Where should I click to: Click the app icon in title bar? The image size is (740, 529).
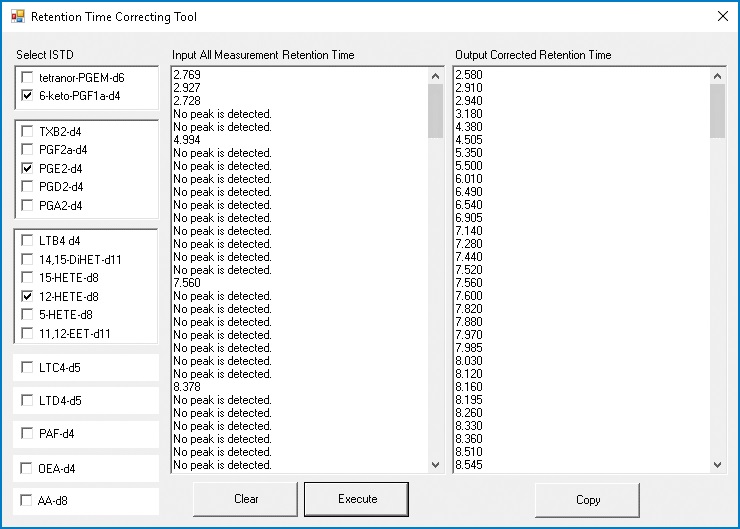pos(16,17)
